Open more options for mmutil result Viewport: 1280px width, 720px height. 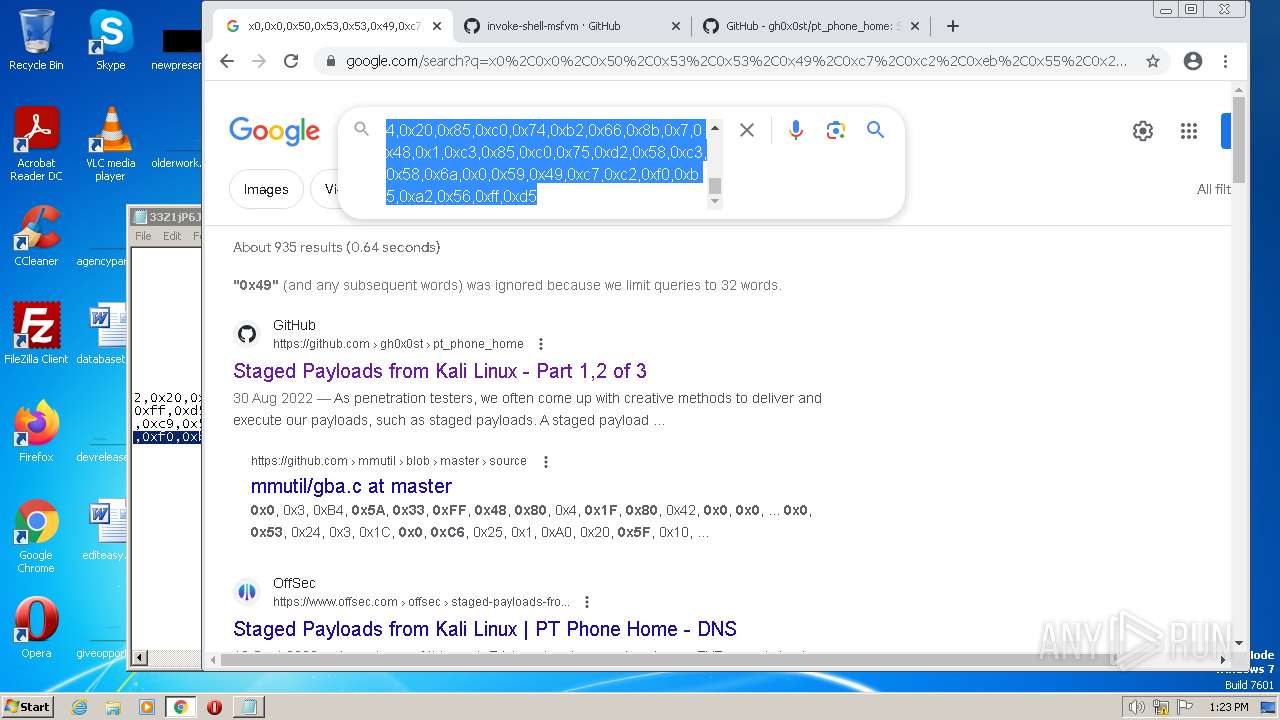(x=546, y=462)
